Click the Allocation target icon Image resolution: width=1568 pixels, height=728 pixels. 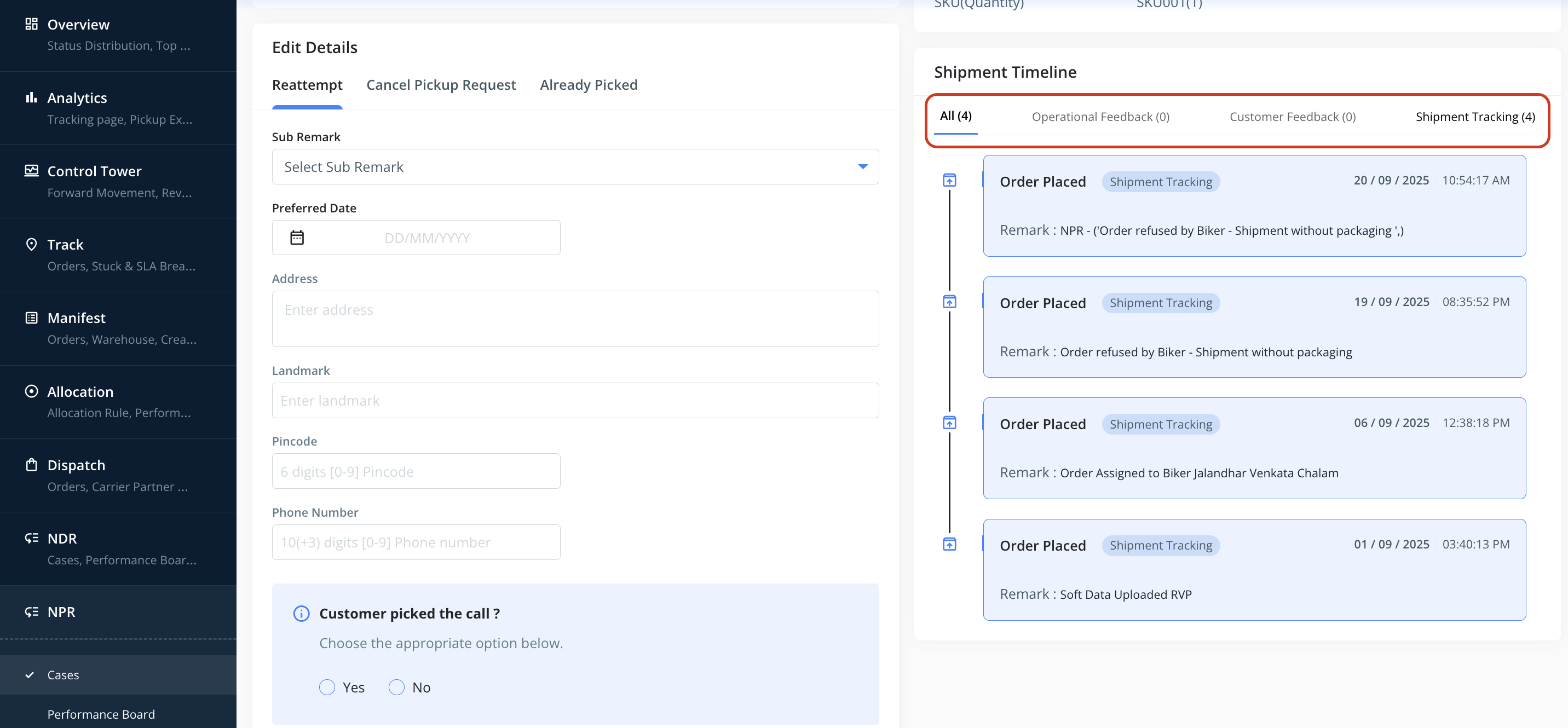click(x=31, y=391)
